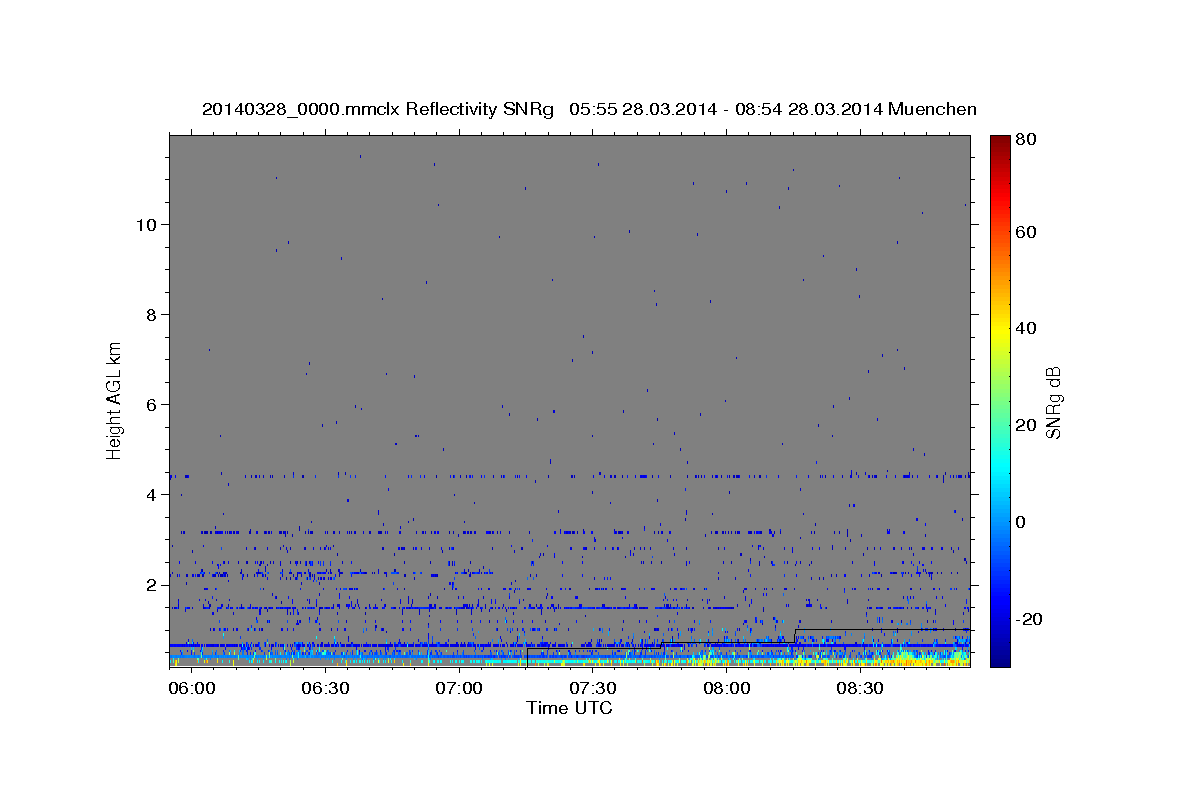This screenshot has height=800, width=1200.
Task: Click the colorbar value label '40'
Action: (x=1025, y=328)
